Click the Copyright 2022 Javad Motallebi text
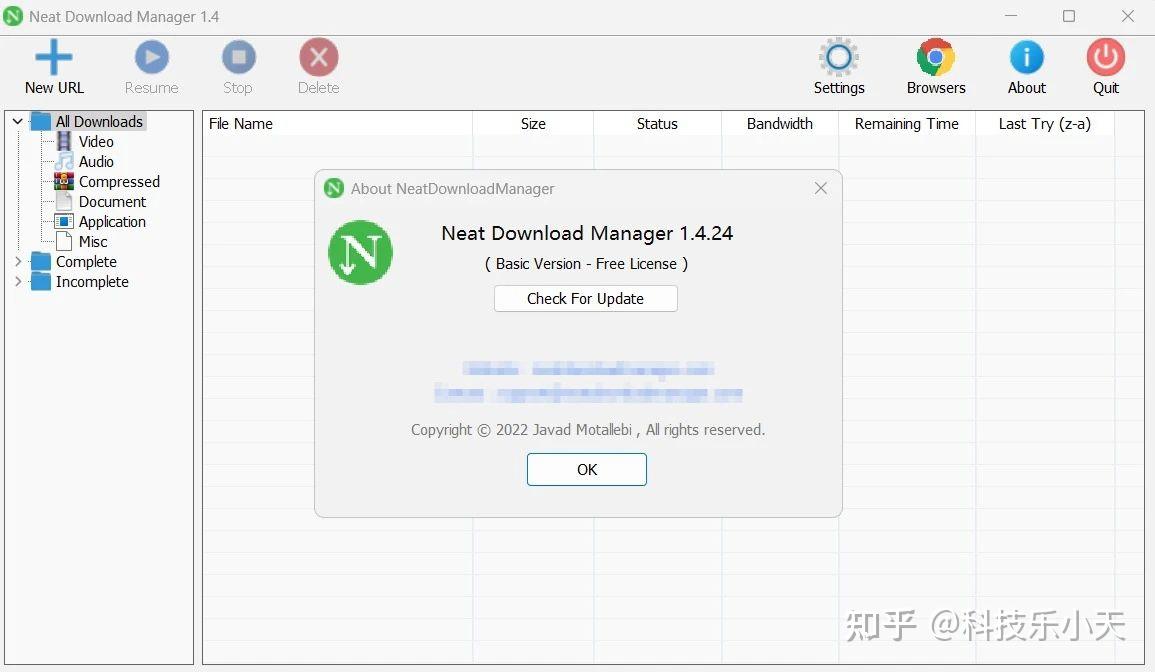 (x=588, y=430)
